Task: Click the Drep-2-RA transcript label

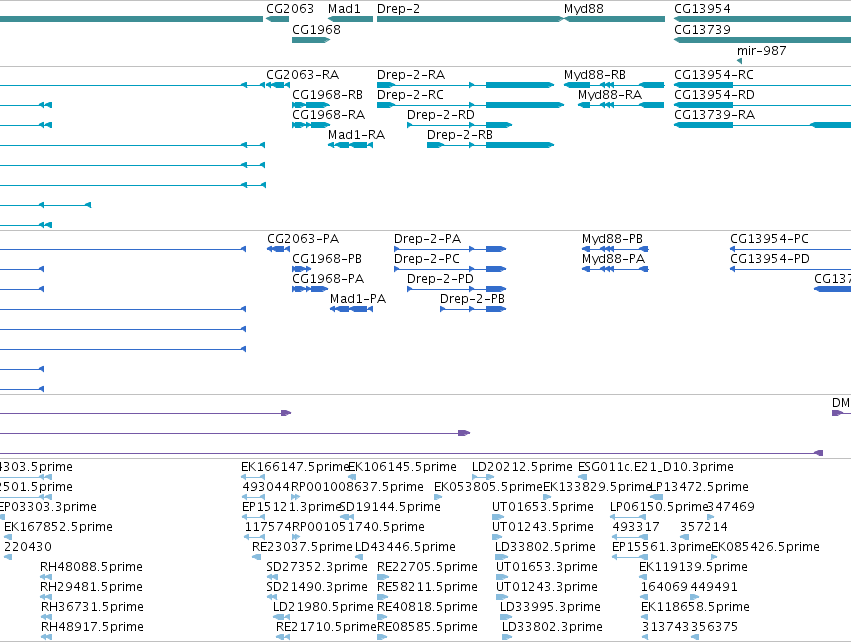Action: tap(411, 75)
